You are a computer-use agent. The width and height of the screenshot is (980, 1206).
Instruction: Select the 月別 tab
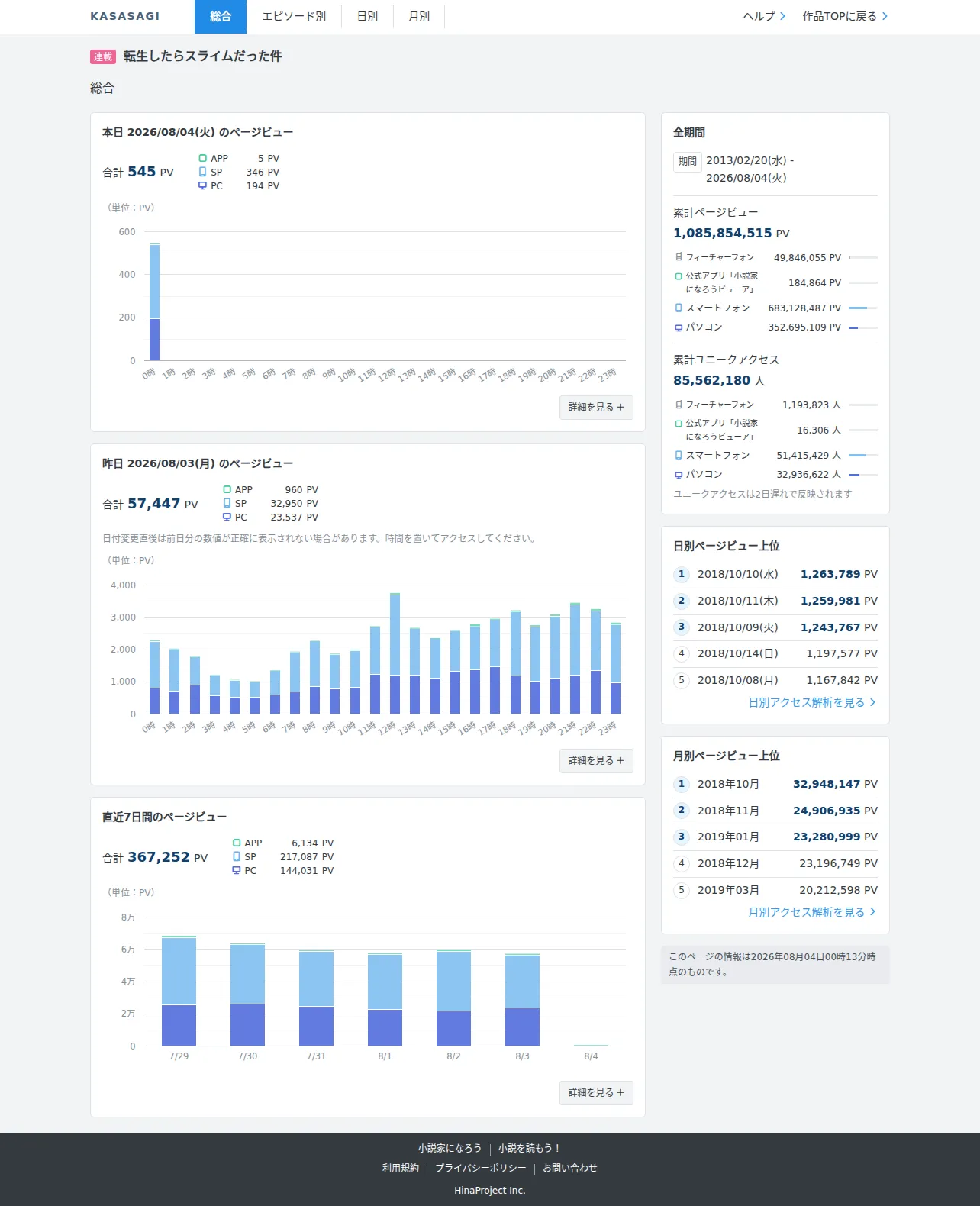click(419, 16)
